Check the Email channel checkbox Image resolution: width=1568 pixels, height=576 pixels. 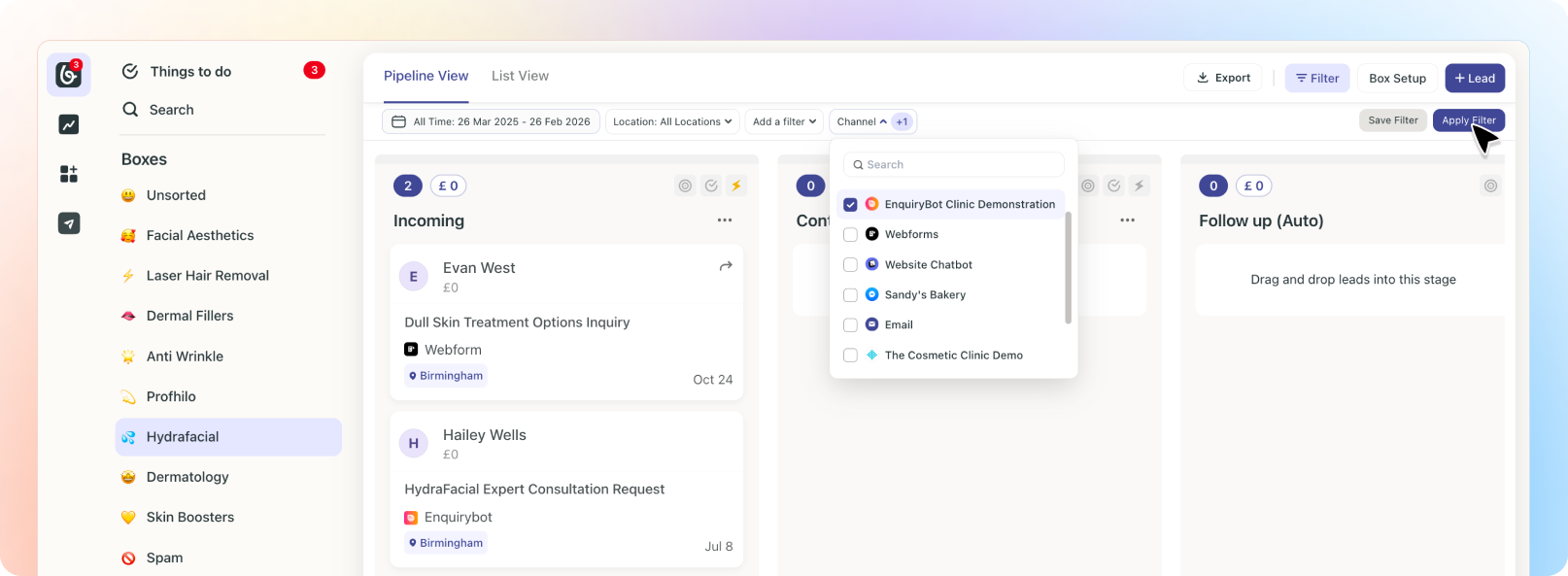pyautogui.click(x=850, y=325)
